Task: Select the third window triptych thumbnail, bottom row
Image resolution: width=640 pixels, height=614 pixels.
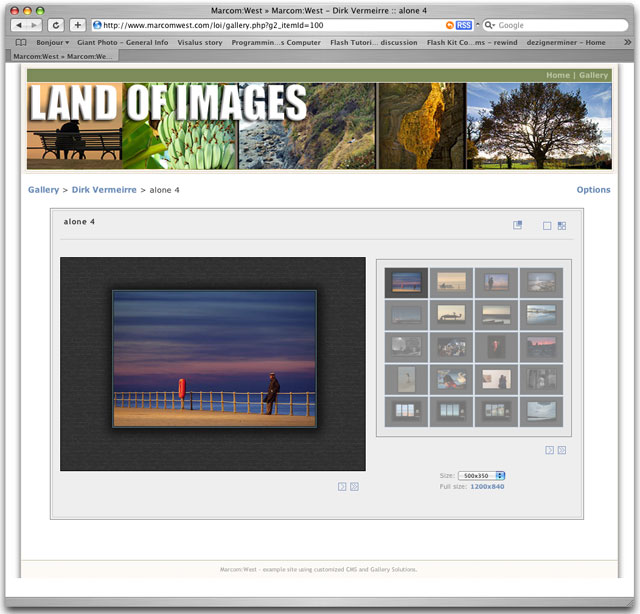Action: point(496,412)
